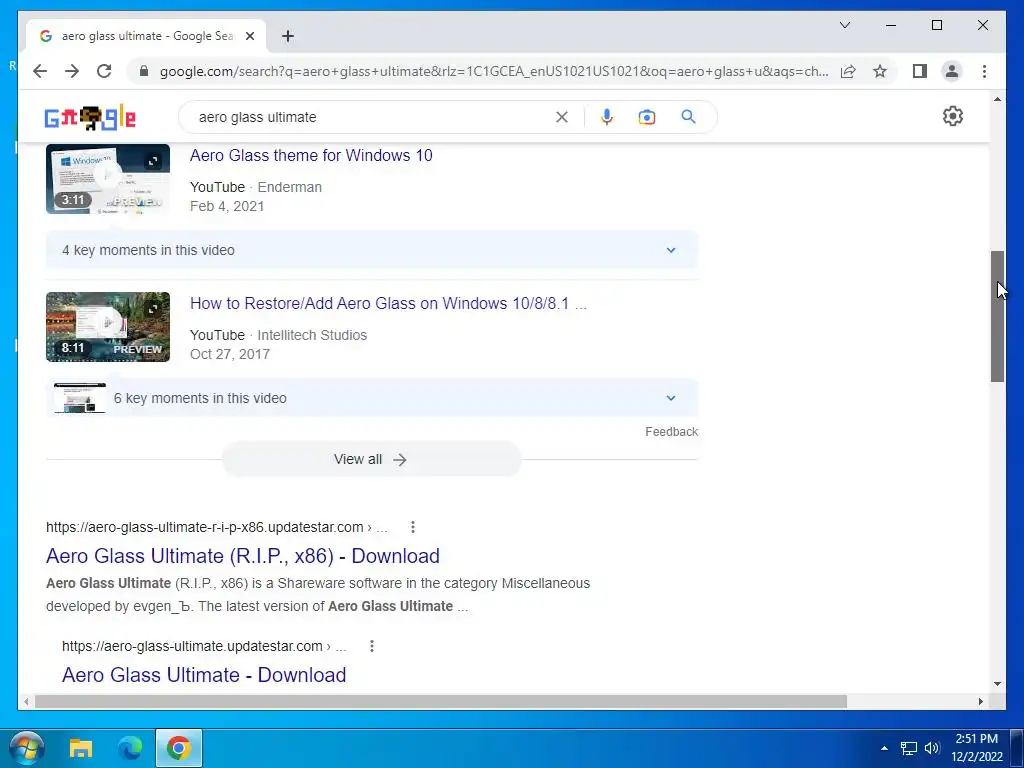The width and height of the screenshot is (1024, 768).
Task: Open the Windows Start menu
Action: pyautogui.click(x=27, y=748)
